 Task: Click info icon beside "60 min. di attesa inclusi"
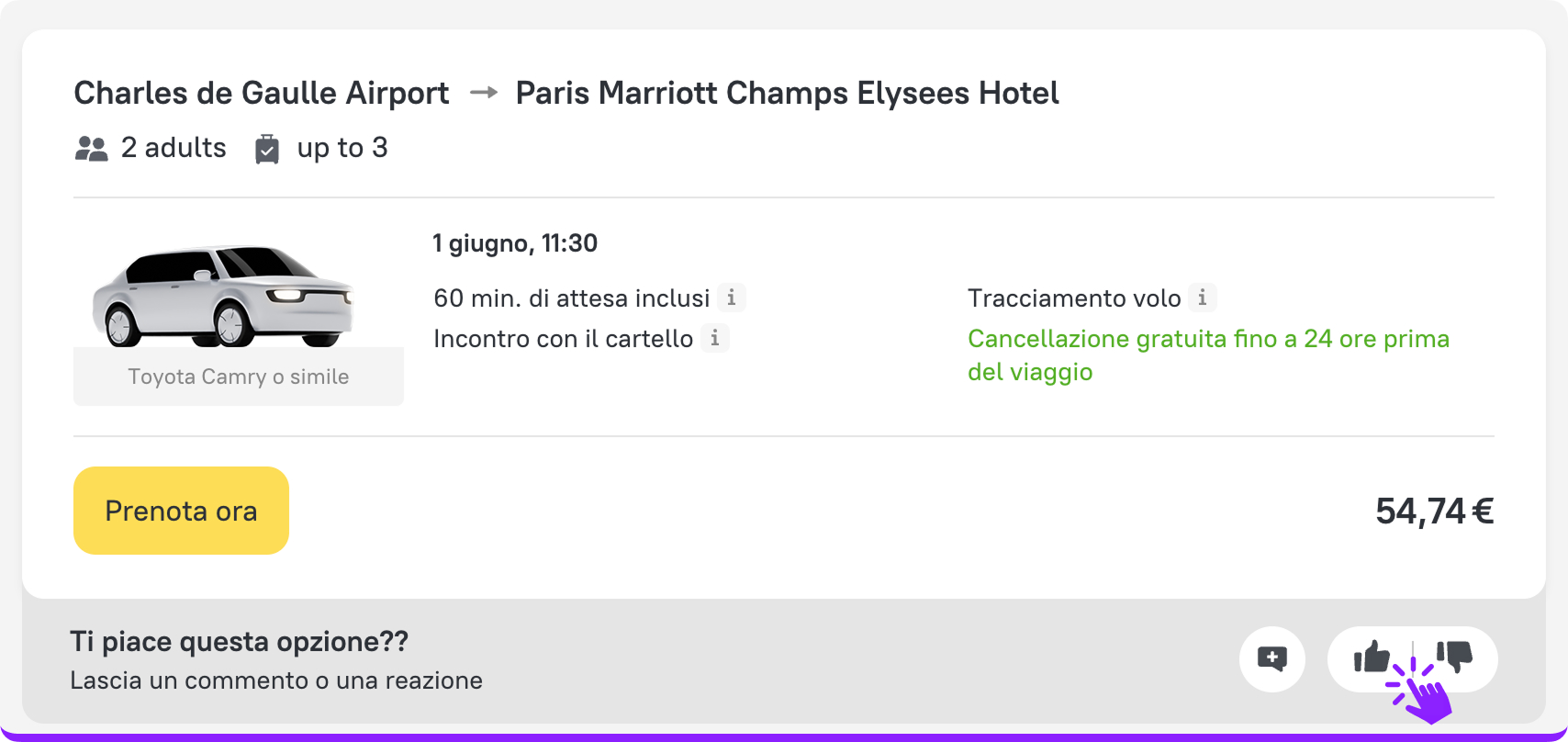tap(732, 298)
